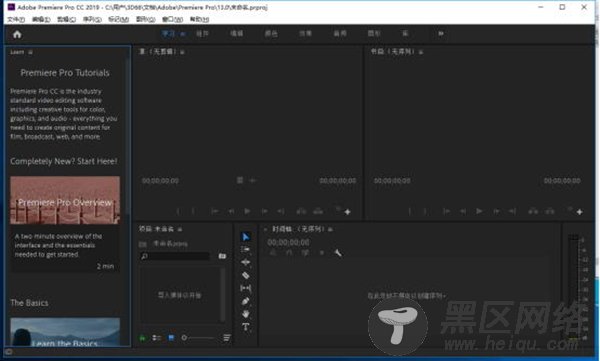Open timeline display settings wrench
The height and width of the screenshot is (361, 600).
[338, 253]
